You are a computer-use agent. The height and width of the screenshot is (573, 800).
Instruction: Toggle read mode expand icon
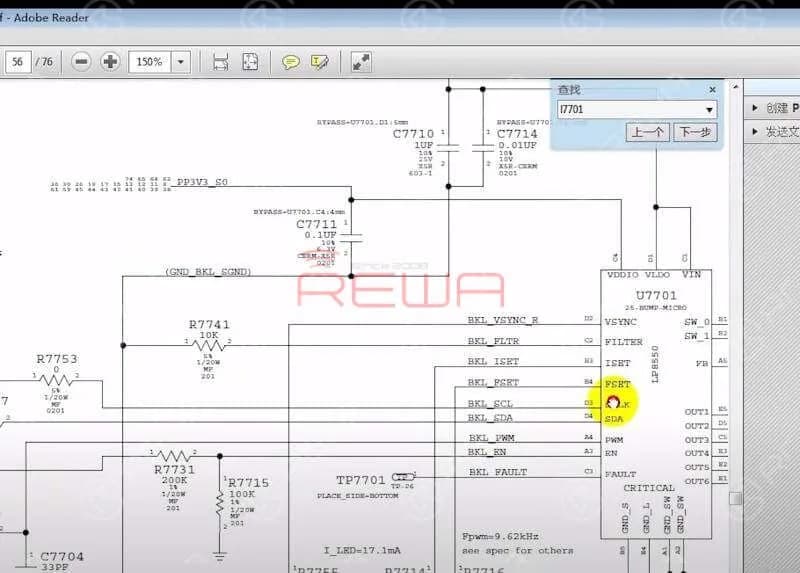(x=361, y=62)
